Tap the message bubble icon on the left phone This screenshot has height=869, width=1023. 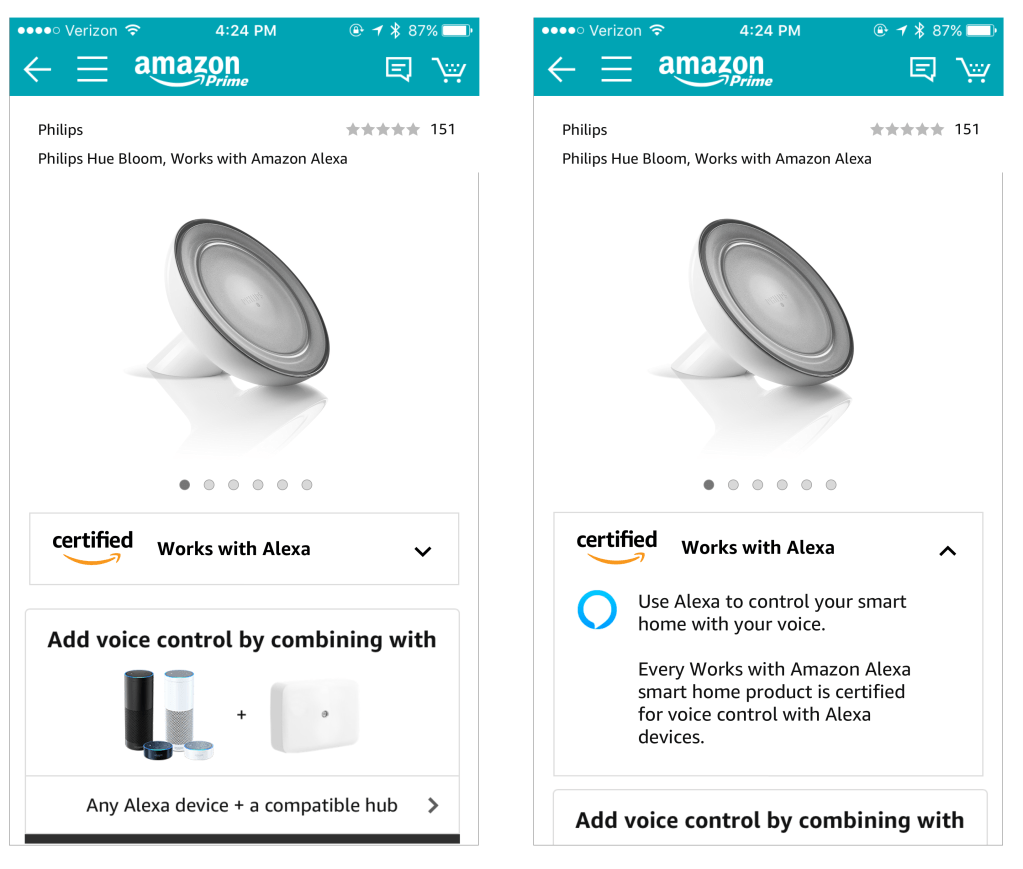click(x=398, y=69)
